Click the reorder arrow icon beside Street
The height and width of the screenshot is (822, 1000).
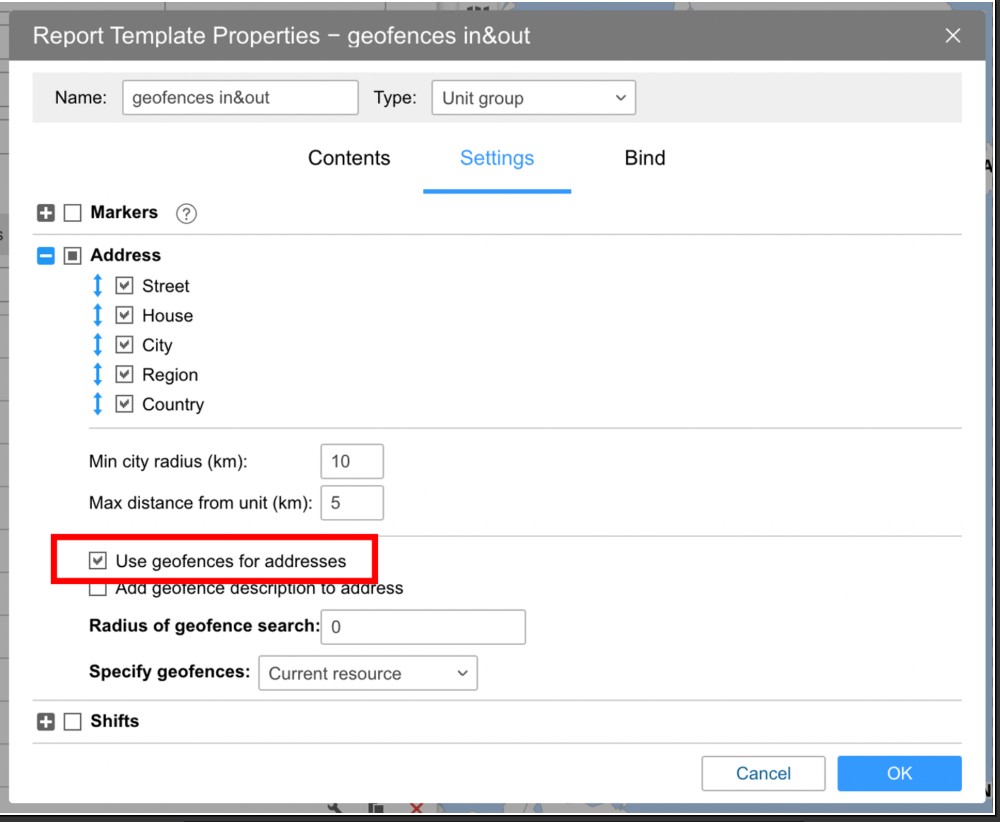click(98, 286)
